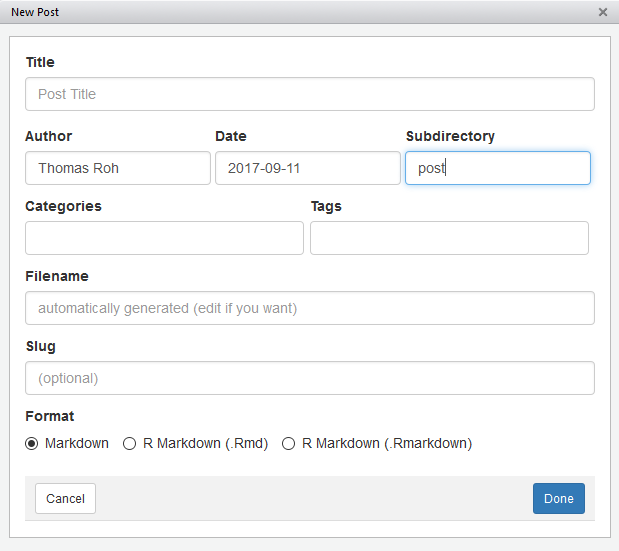Click the Filename label text

click(x=57, y=276)
